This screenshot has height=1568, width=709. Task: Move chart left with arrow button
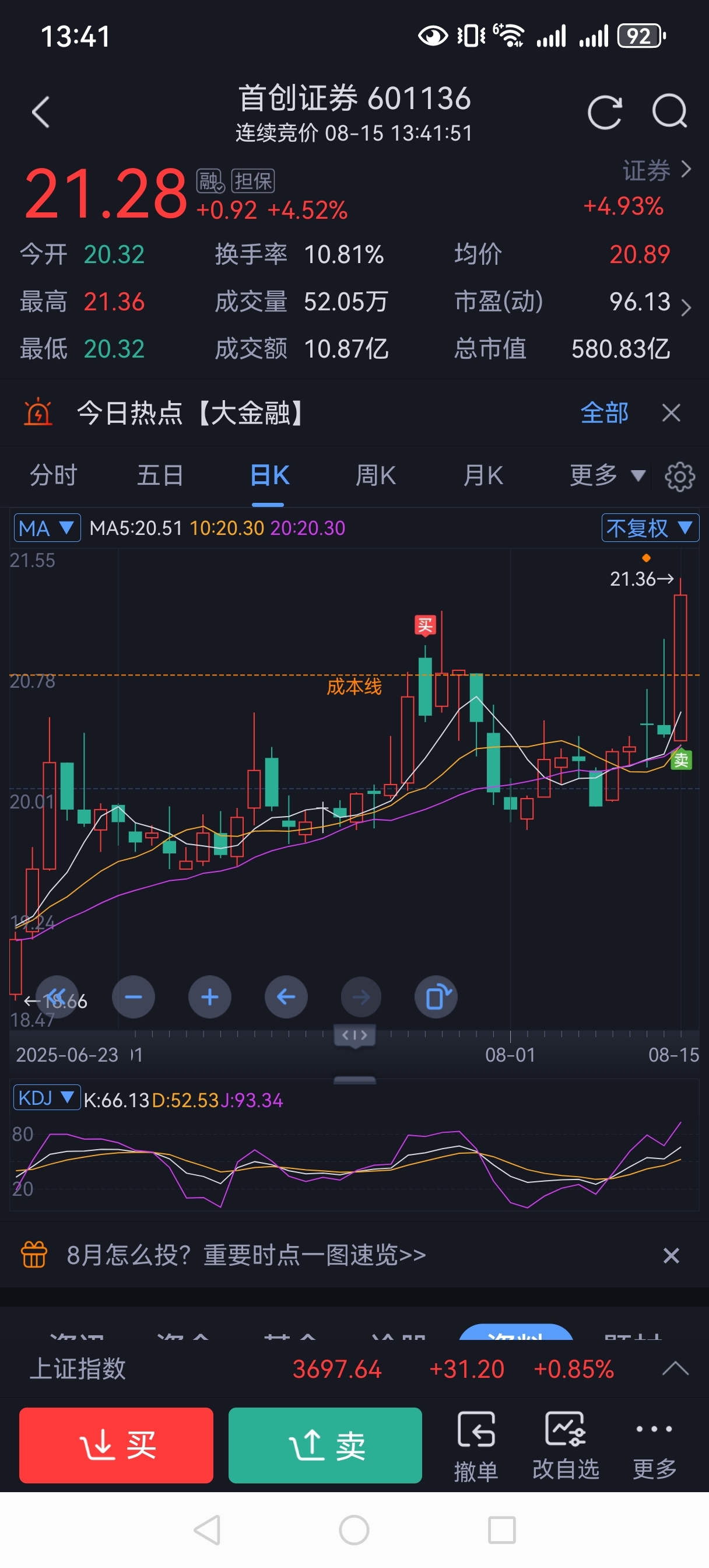click(x=286, y=997)
